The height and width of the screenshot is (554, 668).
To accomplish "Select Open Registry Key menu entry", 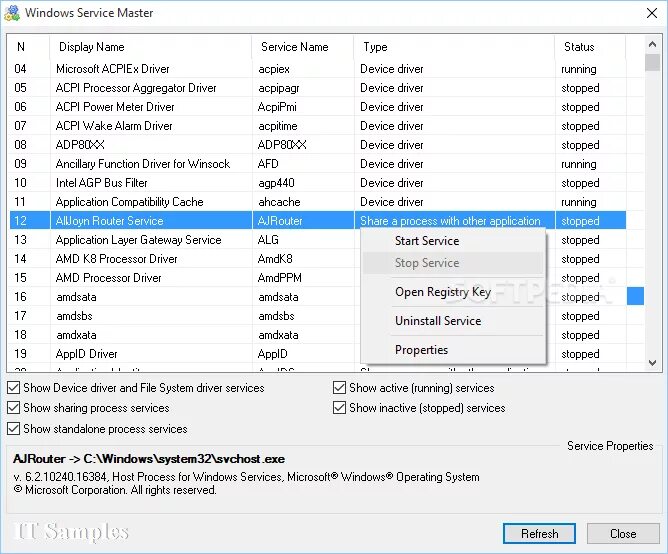I will [x=453, y=292].
